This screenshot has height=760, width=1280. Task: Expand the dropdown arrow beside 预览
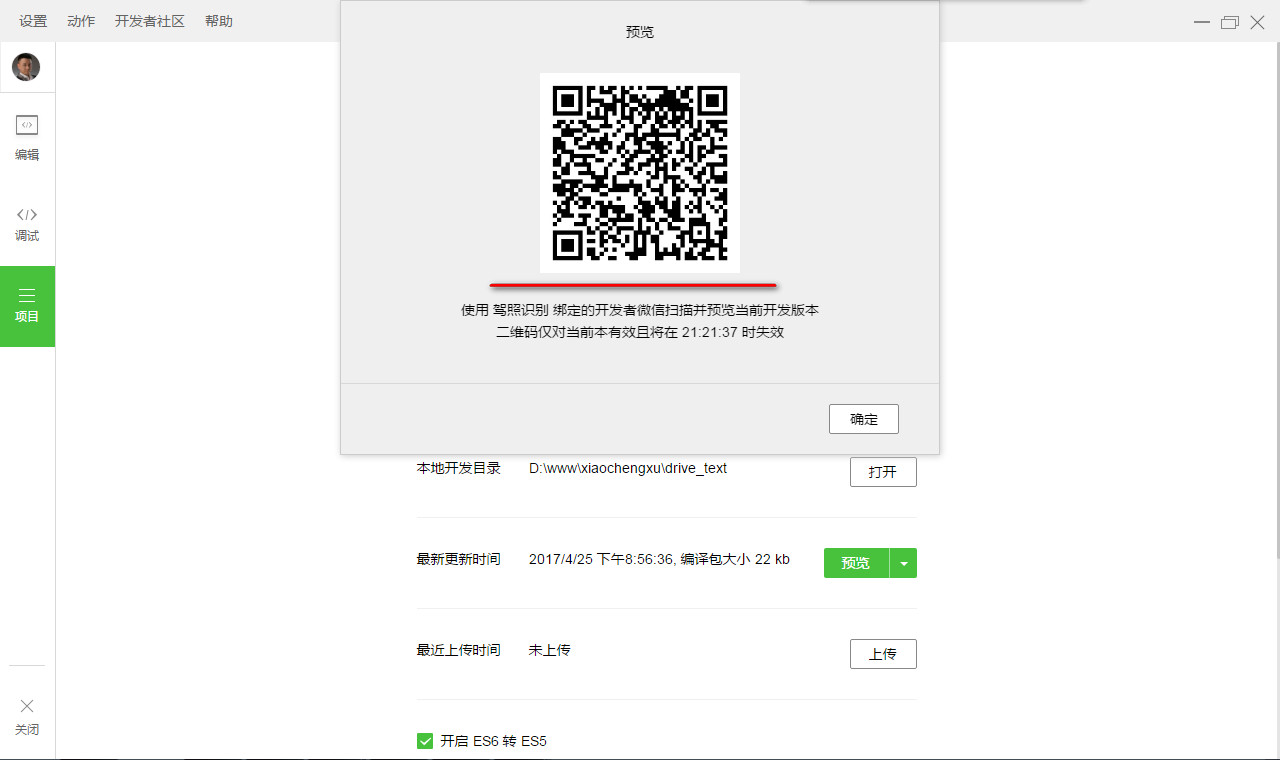904,563
